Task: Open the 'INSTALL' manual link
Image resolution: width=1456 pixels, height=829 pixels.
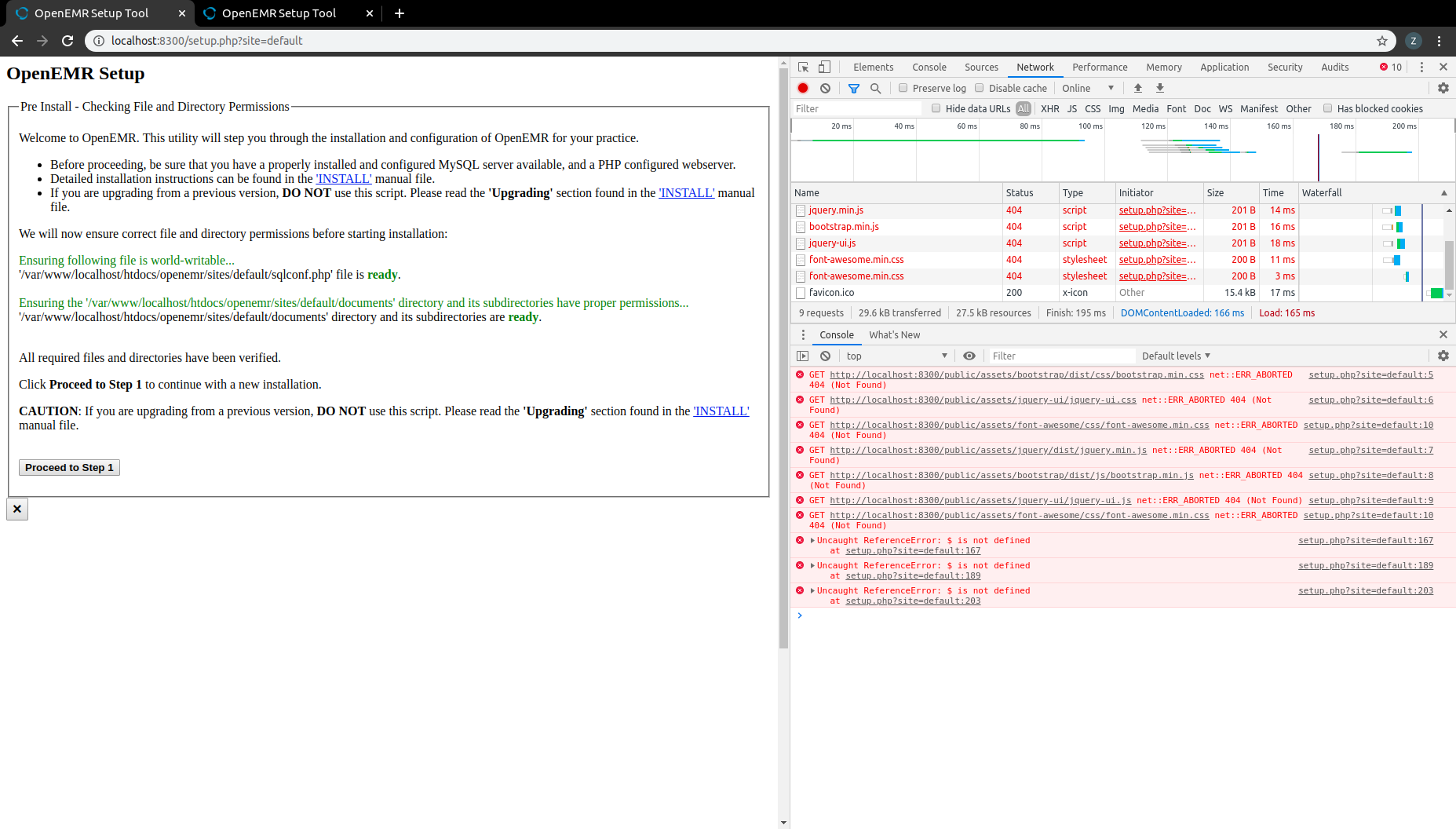Action: click(x=344, y=178)
